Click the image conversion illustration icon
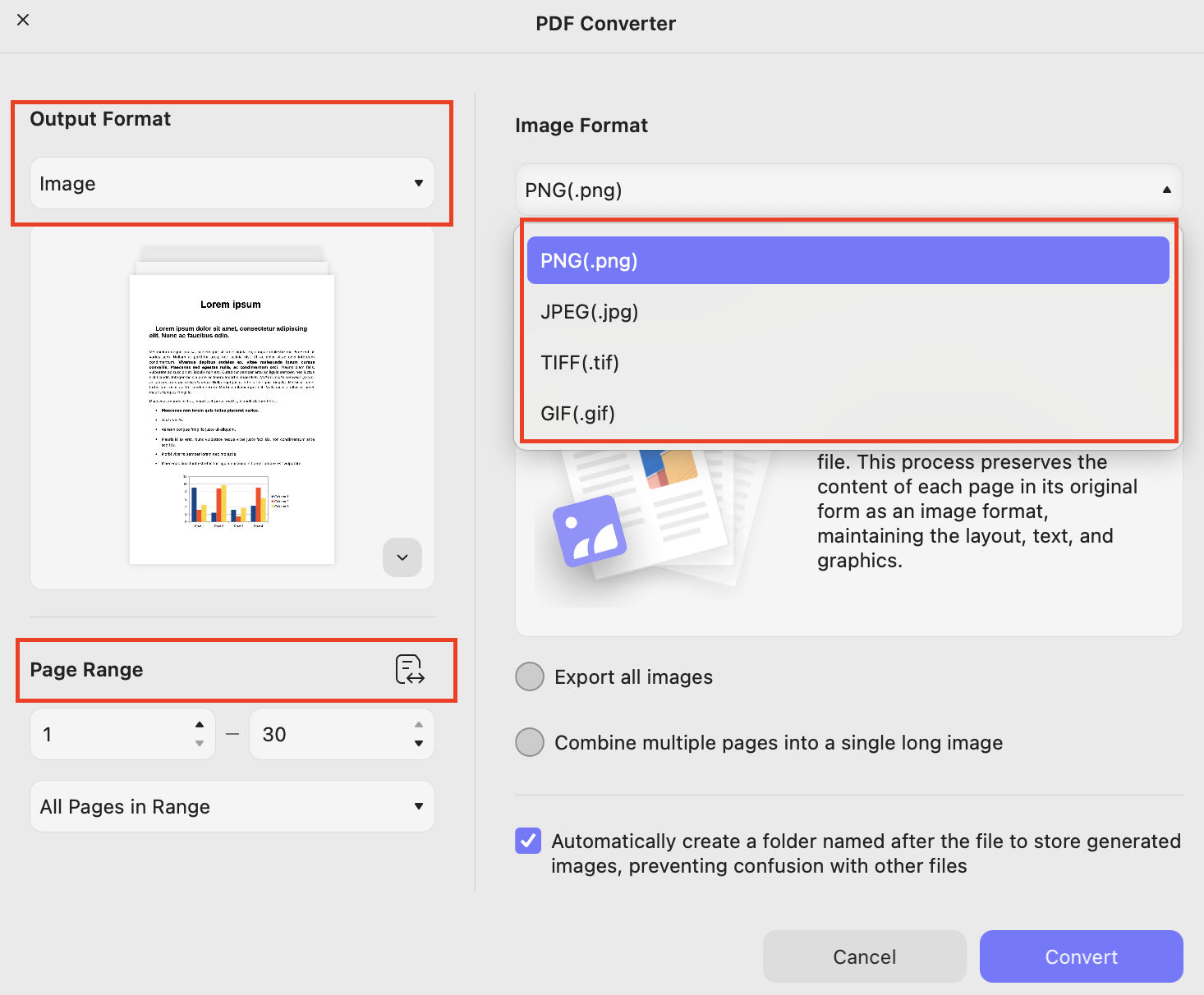The image size is (1204, 995). click(590, 530)
